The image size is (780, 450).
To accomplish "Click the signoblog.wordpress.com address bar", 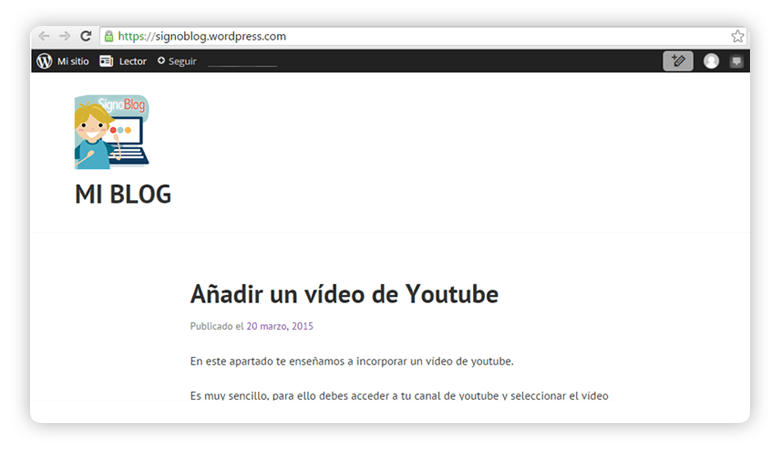I will [416, 36].
